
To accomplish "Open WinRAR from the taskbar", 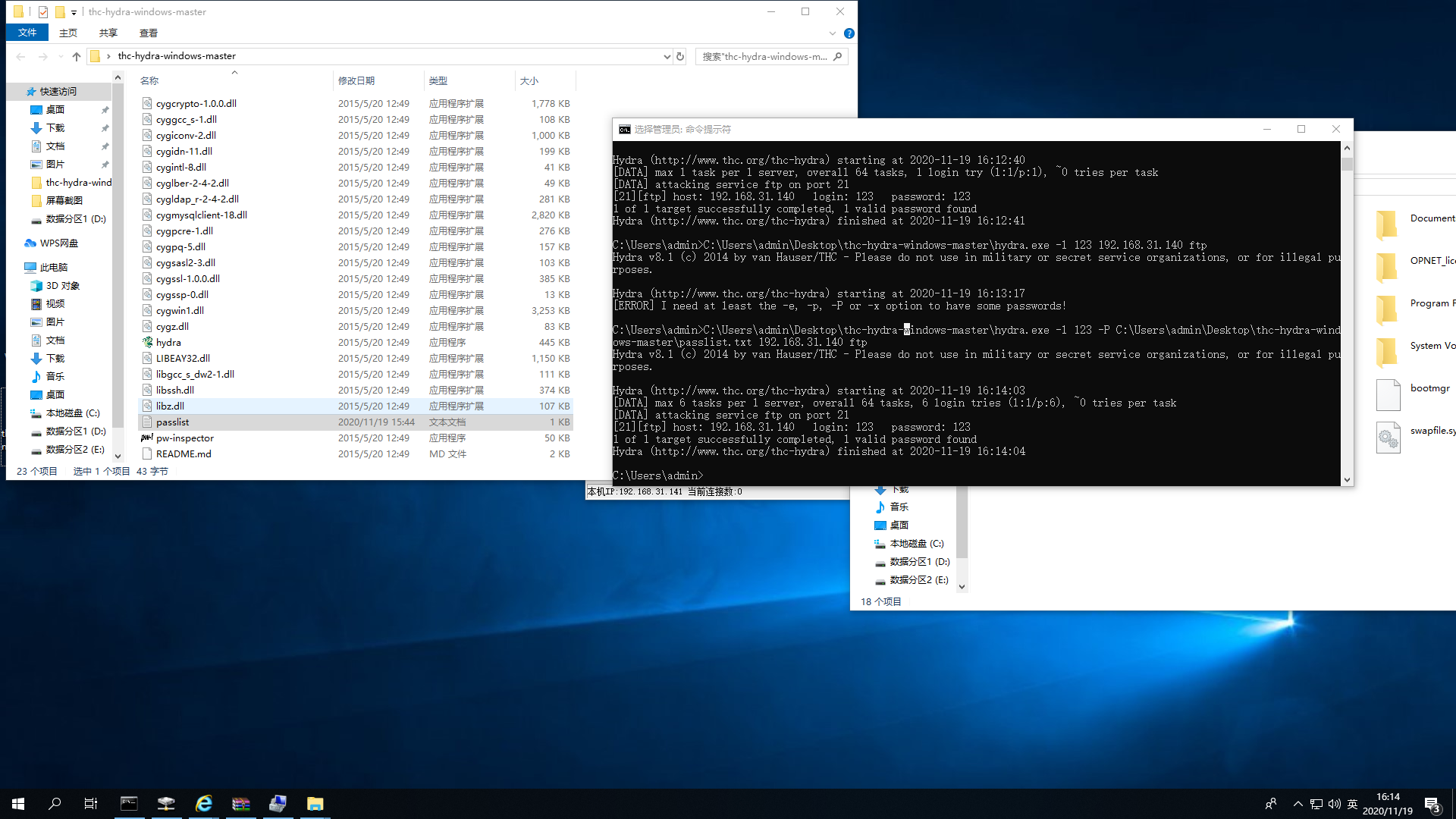I will coord(241,804).
